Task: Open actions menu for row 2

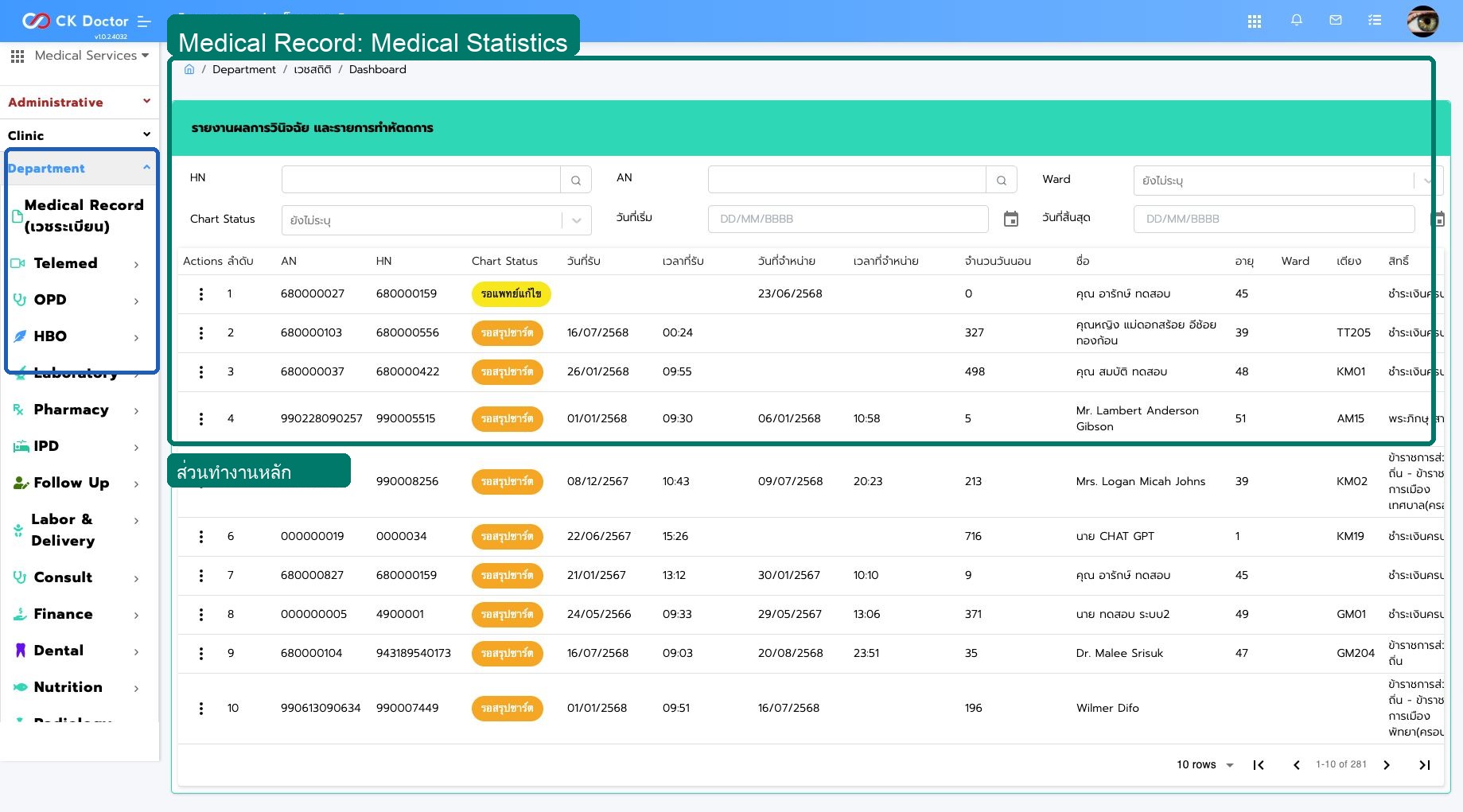Action: tap(201, 333)
